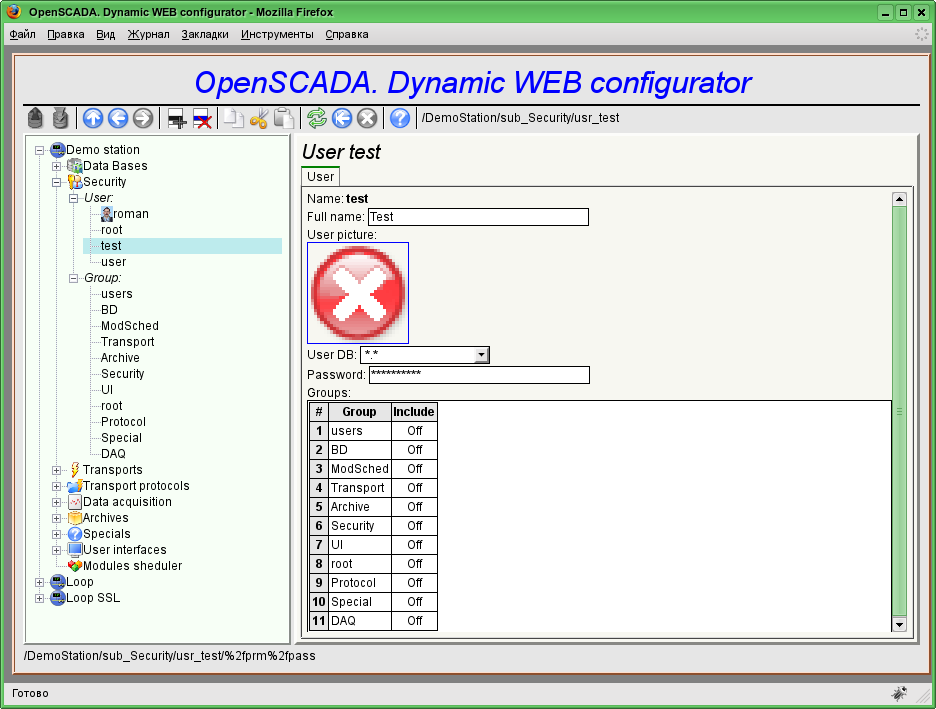Open the Правка menu
This screenshot has width=936, height=709.
click(66, 35)
